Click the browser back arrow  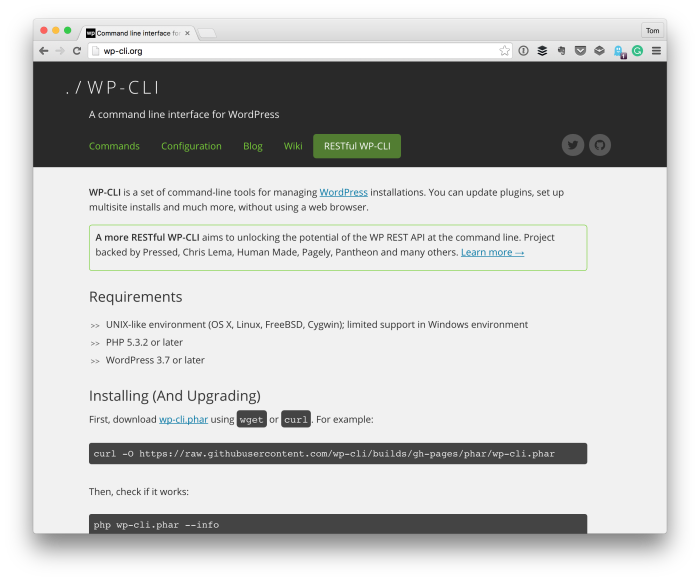point(43,51)
